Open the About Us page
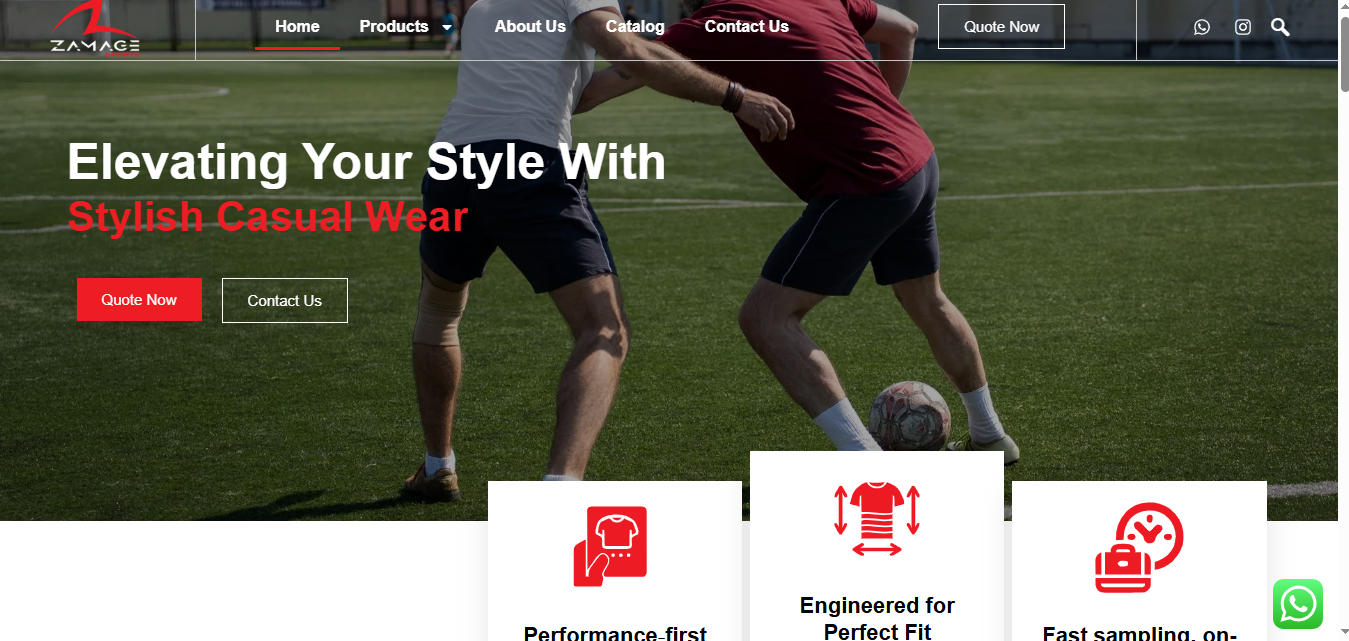The image size is (1349, 641). click(530, 27)
